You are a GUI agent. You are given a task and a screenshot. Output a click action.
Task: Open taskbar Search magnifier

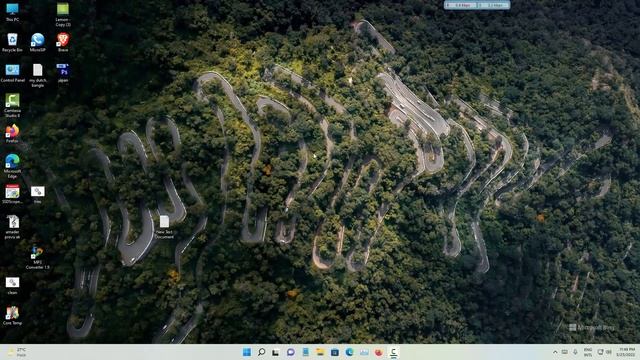tap(262, 352)
